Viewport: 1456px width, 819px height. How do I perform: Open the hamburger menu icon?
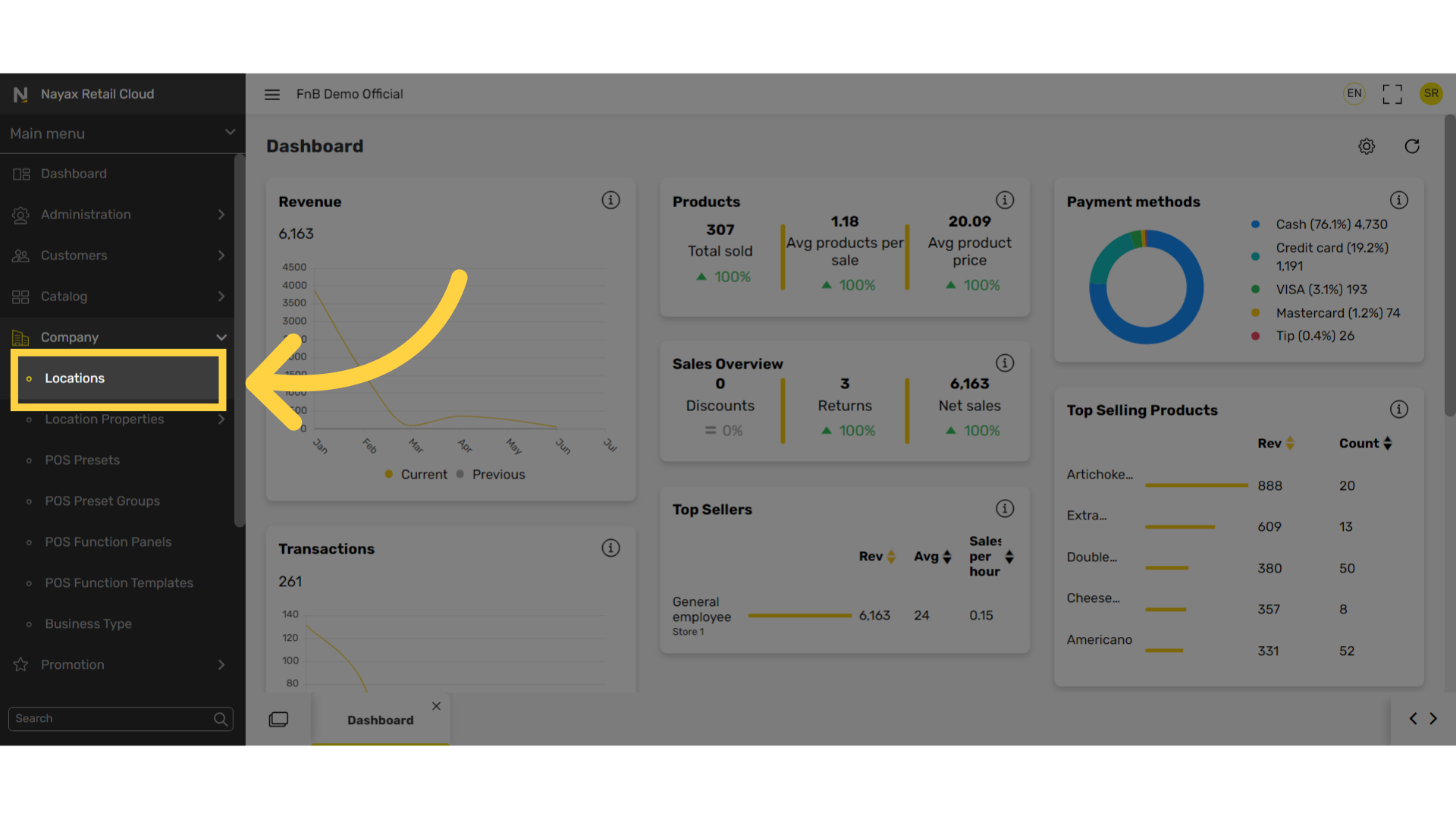[272, 94]
